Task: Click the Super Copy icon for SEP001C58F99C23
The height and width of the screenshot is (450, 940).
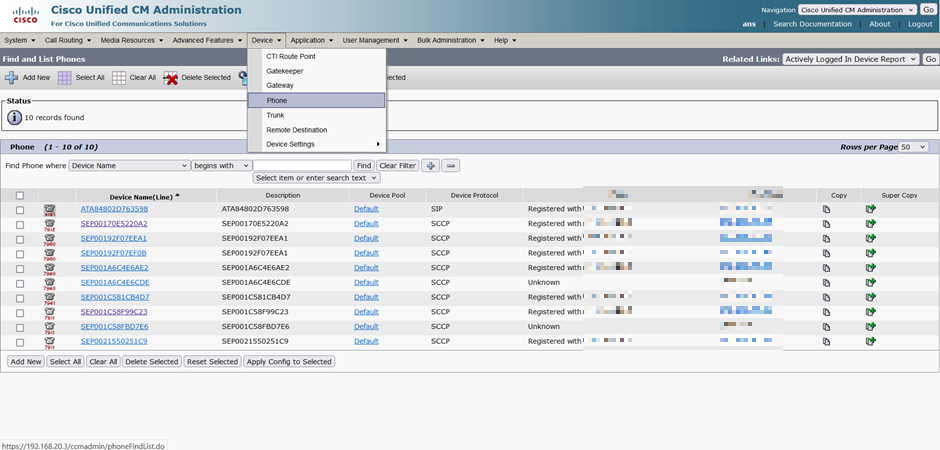Action: (x=870, y=312)
